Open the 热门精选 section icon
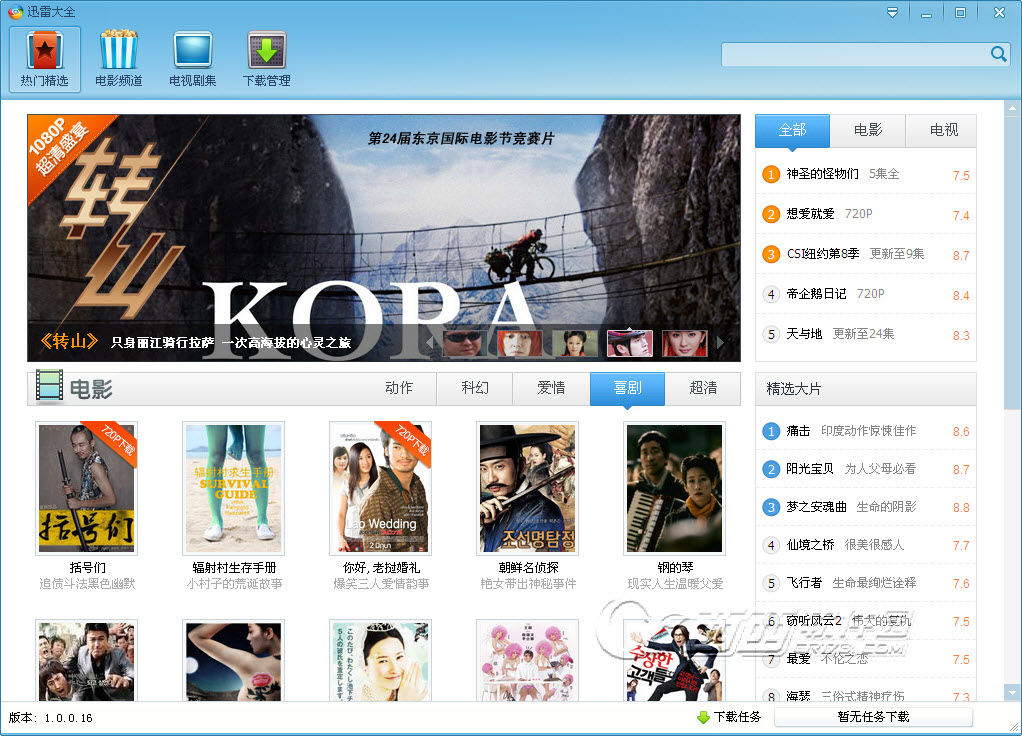Viewport: 1022px width, 736px height. click(x=44, y=50)
